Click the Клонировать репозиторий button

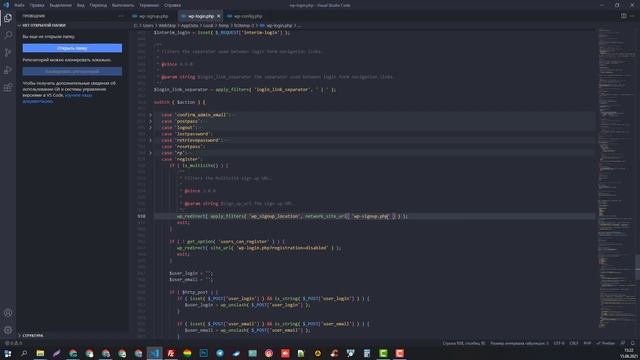click(72, 71)
